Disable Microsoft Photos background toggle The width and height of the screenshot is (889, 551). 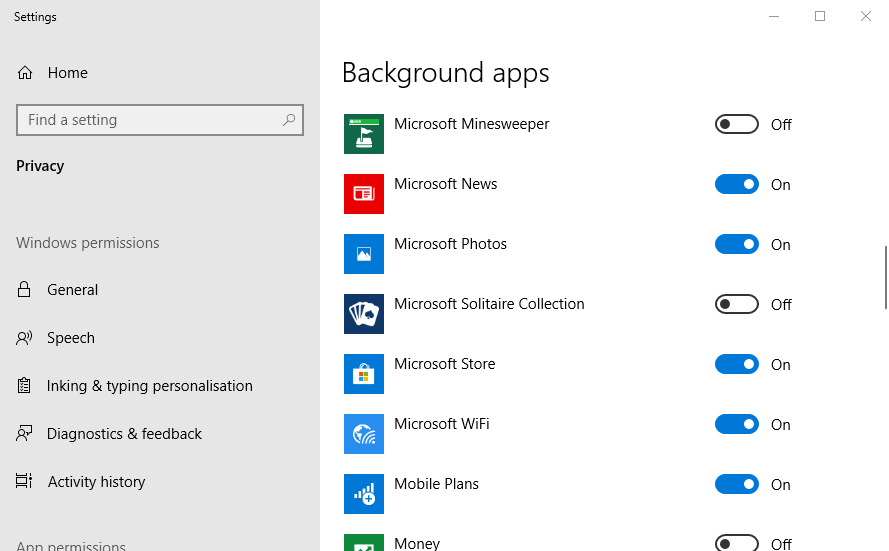tap(737, 244)
